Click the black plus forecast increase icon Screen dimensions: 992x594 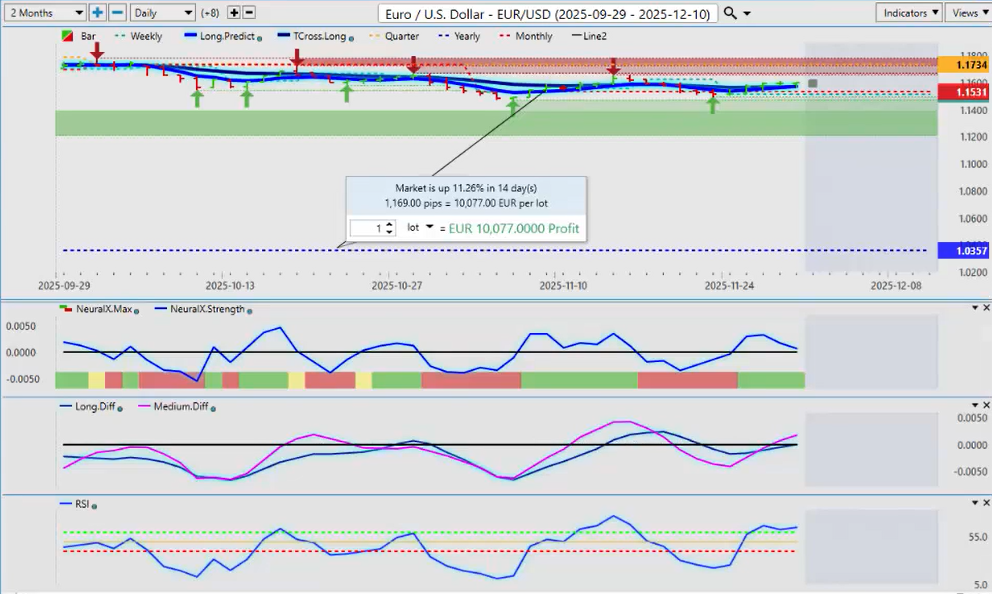click(234, 13)
